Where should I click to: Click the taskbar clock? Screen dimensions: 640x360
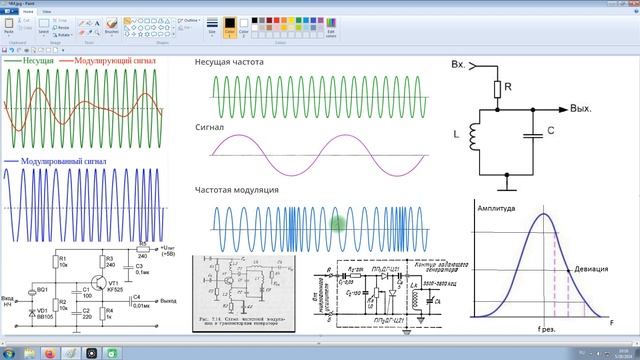pos(624,353)
